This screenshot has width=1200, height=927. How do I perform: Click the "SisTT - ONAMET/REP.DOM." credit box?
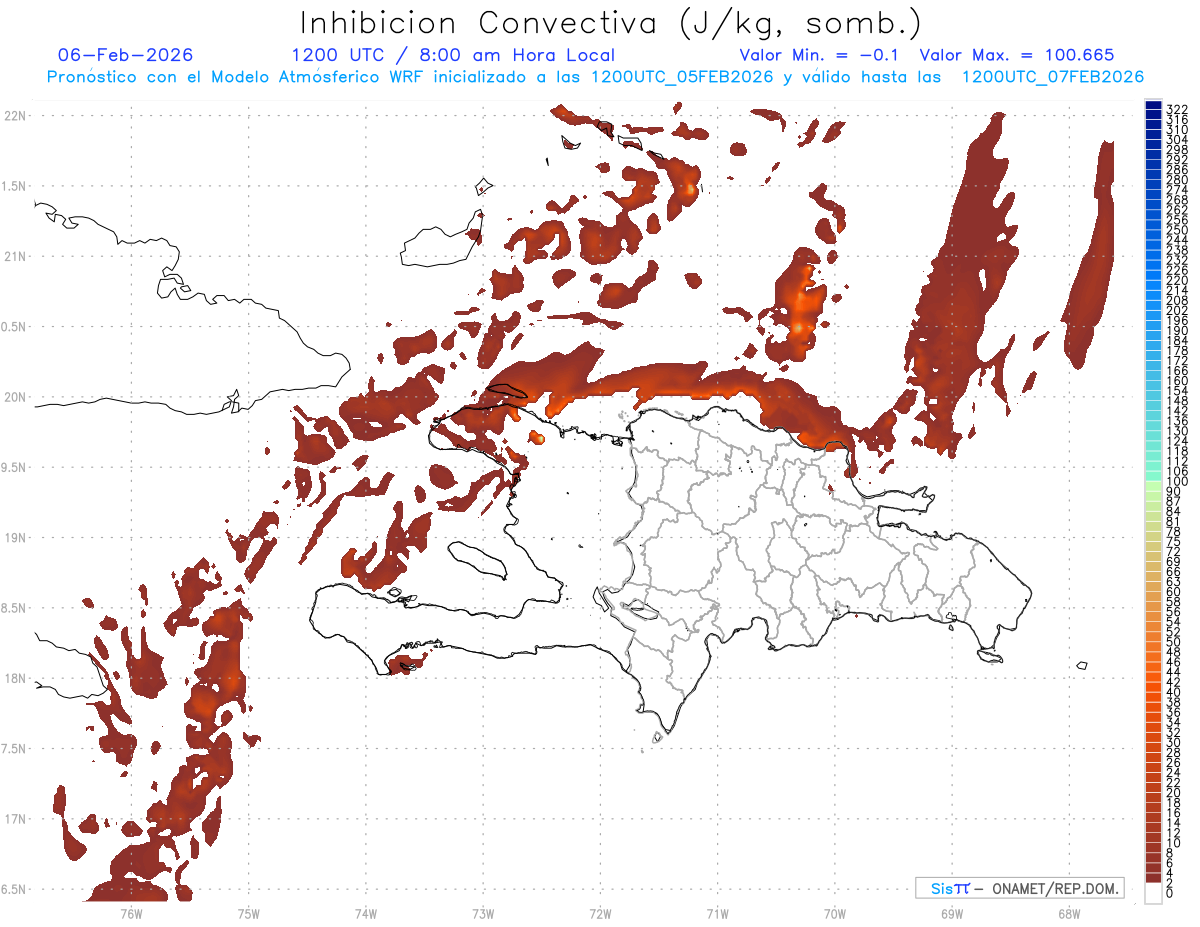tap(1019, 888)
